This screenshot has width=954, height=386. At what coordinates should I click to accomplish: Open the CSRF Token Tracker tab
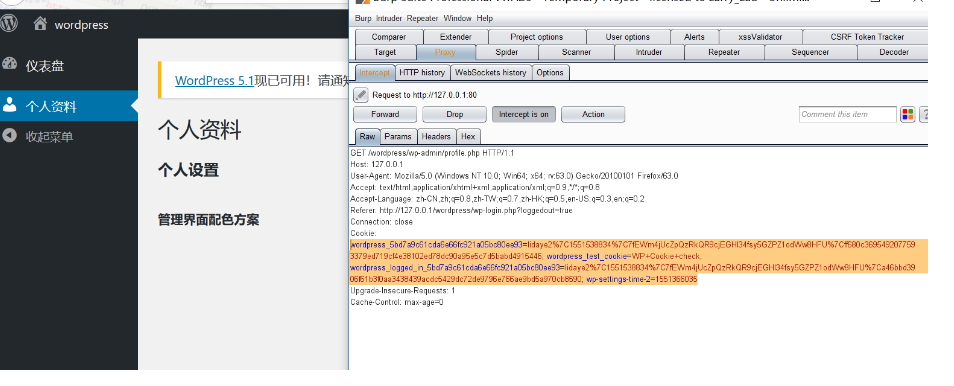(867, 37)
